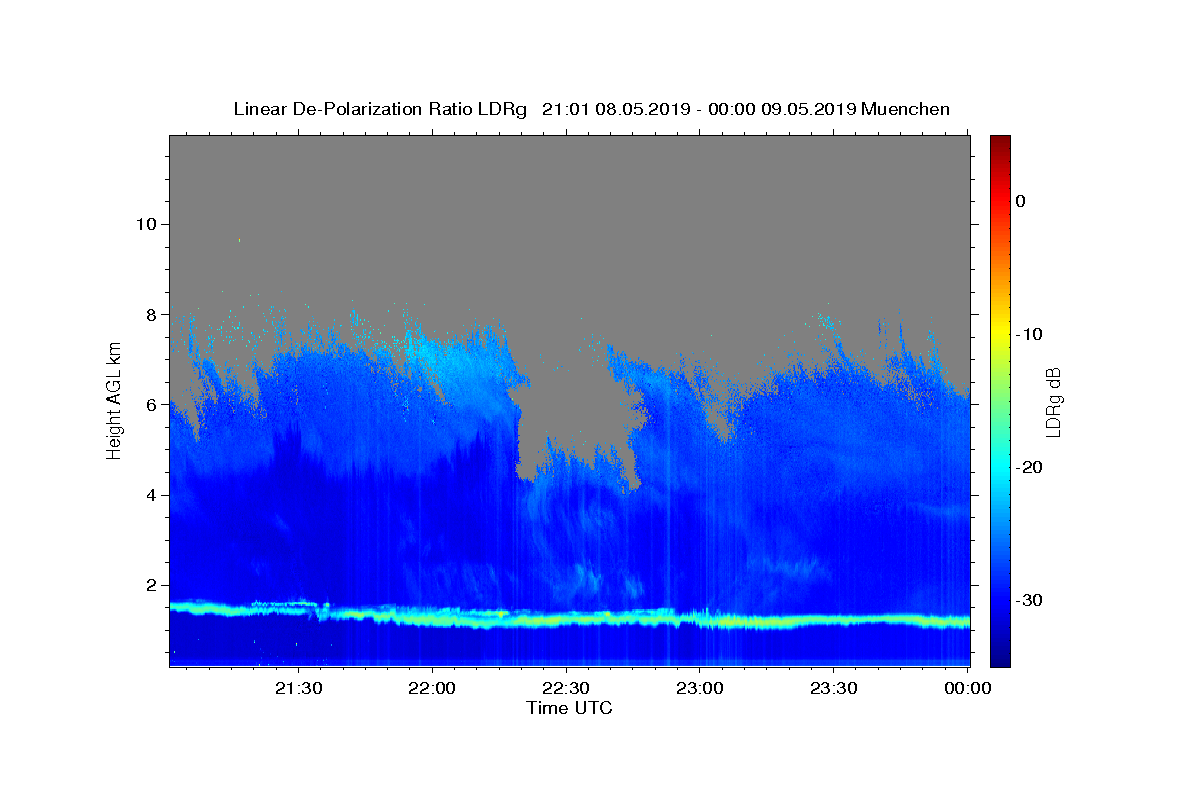Click the 22:00 time tick label
Viewport: 1200px width, 800px height.
pos(432,688)
